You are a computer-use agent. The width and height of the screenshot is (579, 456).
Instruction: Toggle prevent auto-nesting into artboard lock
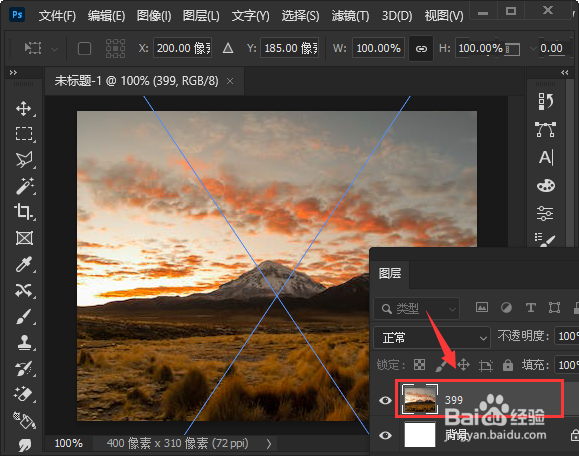[486, 365]
